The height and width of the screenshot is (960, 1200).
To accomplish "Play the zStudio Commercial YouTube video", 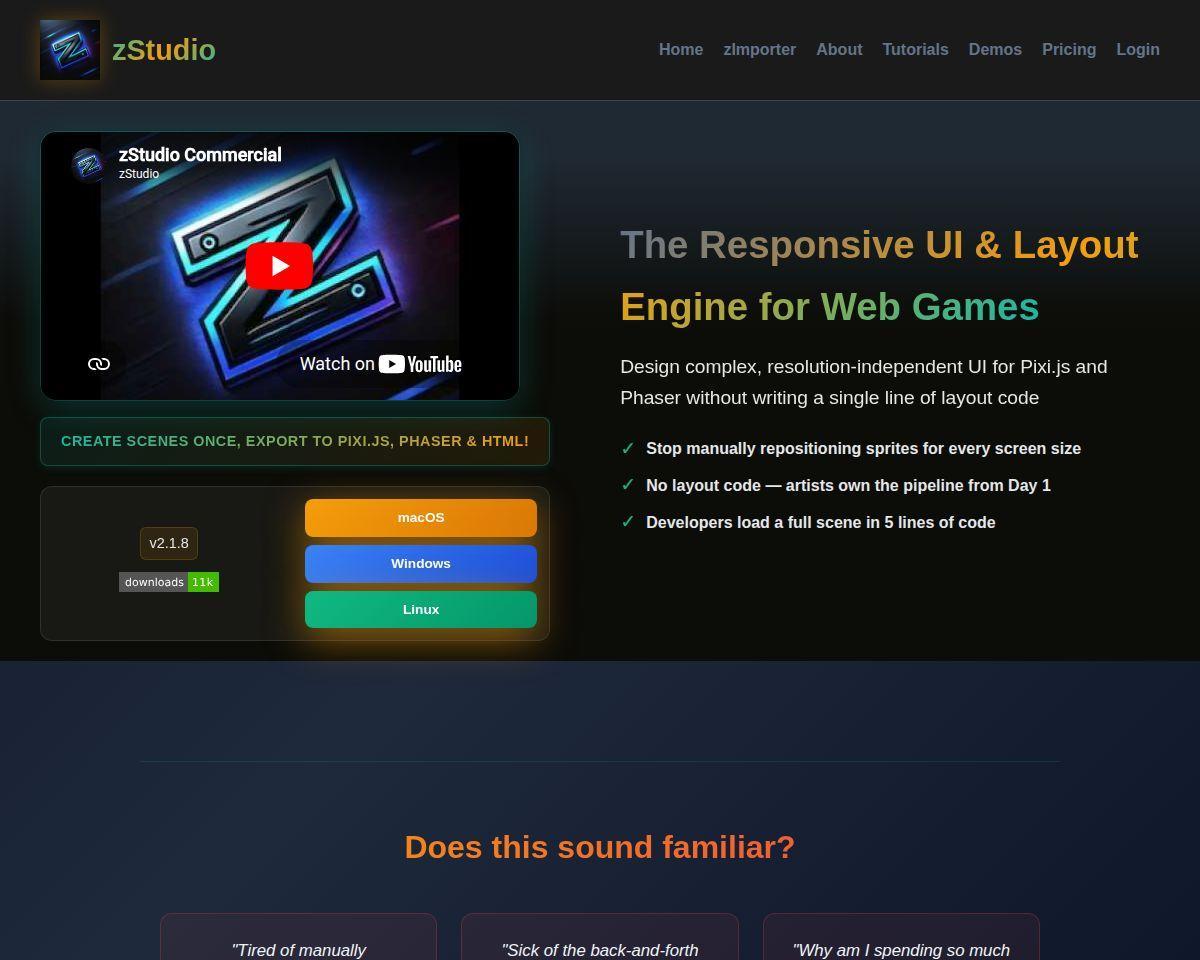I will click(x=279, y=266).
